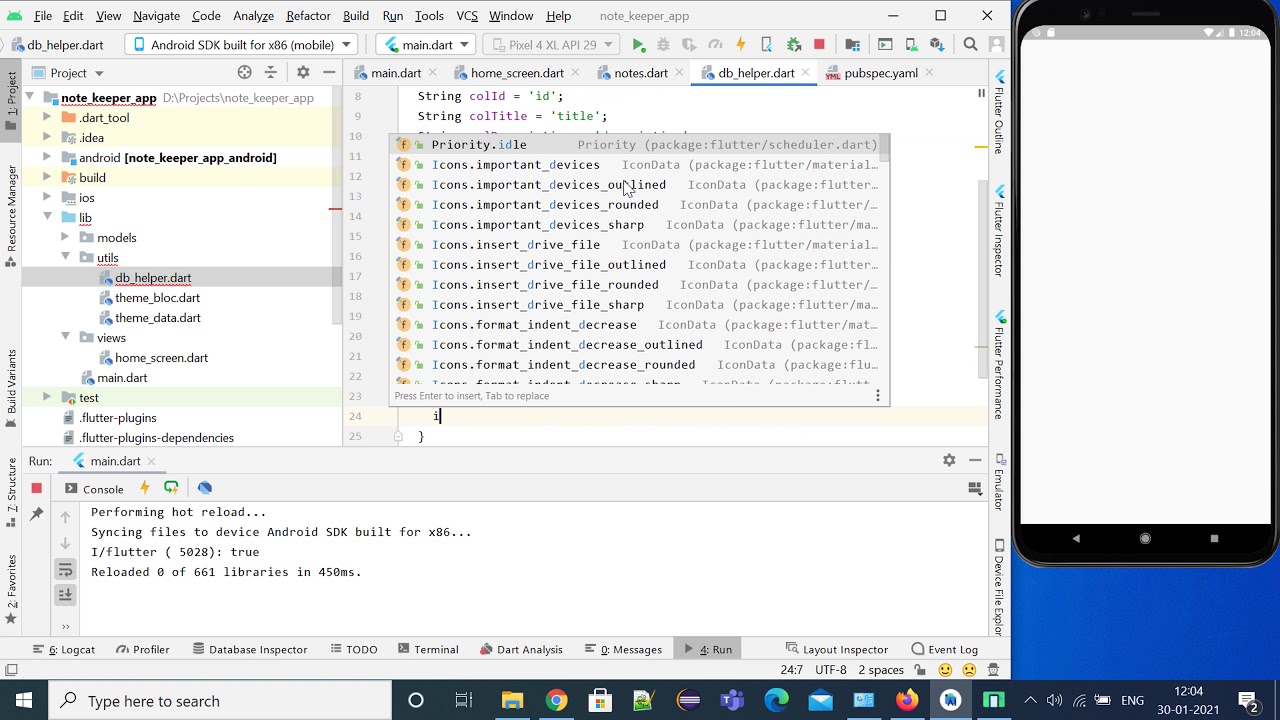Pin the Run tab
Image resolution: width=1280 pixels, height=720 pixels.
37,514
